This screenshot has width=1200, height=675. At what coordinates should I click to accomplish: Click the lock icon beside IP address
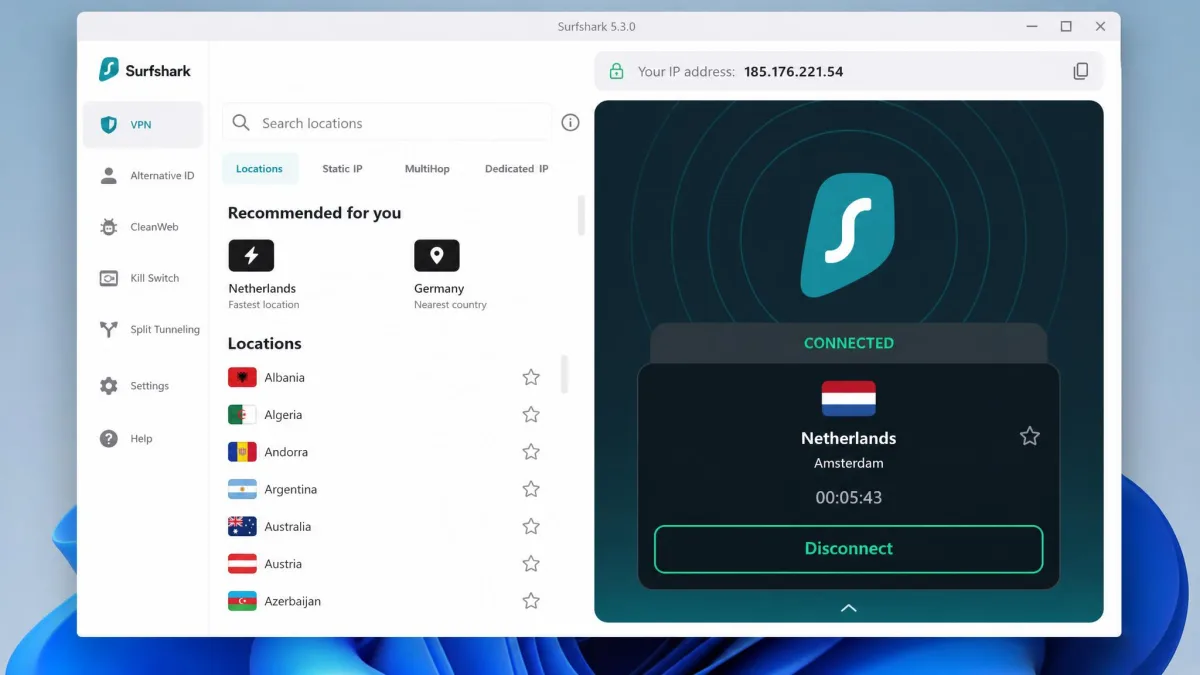coord(617,71)
